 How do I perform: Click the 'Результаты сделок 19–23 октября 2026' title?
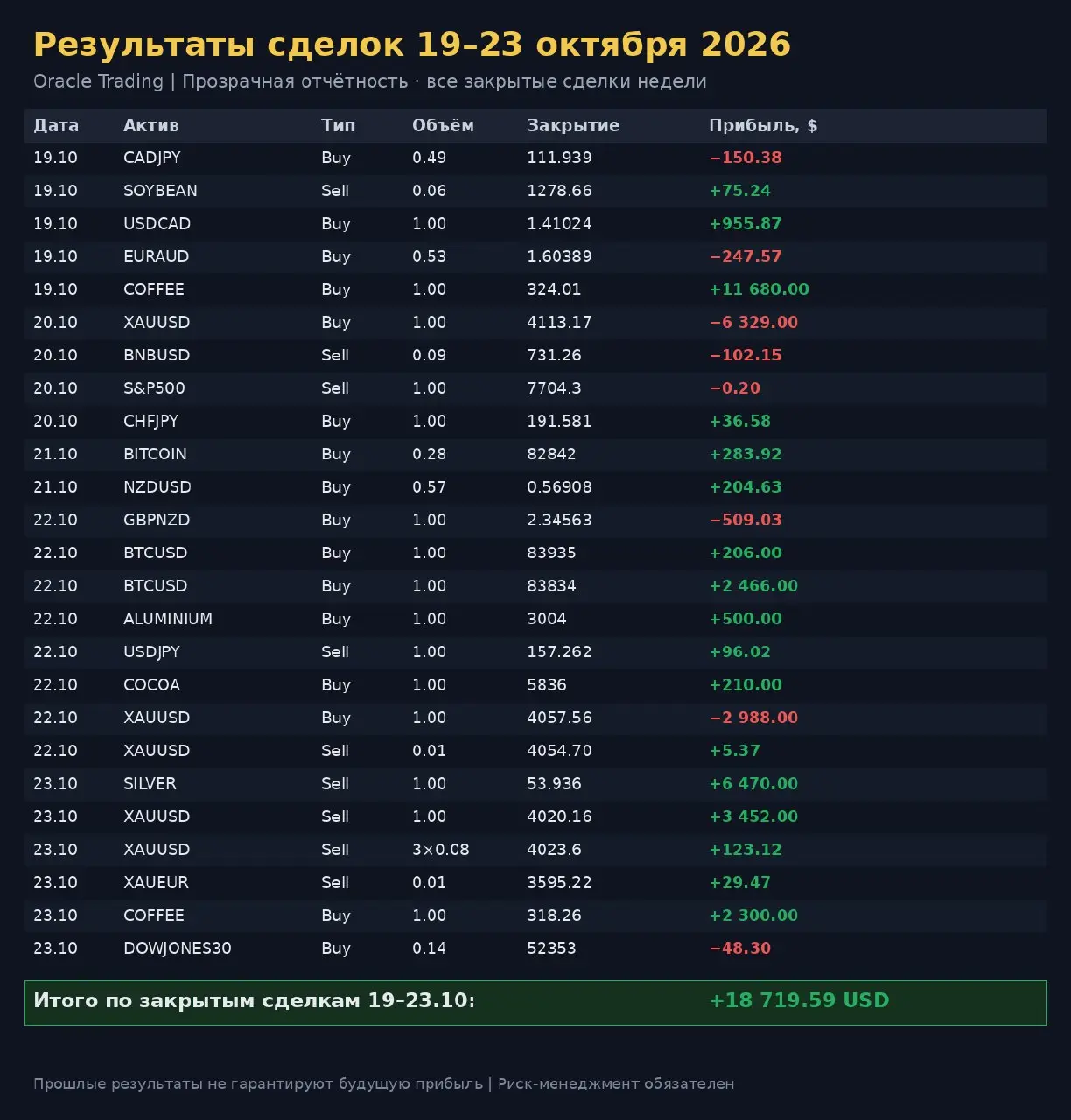(x=411, y=45)
